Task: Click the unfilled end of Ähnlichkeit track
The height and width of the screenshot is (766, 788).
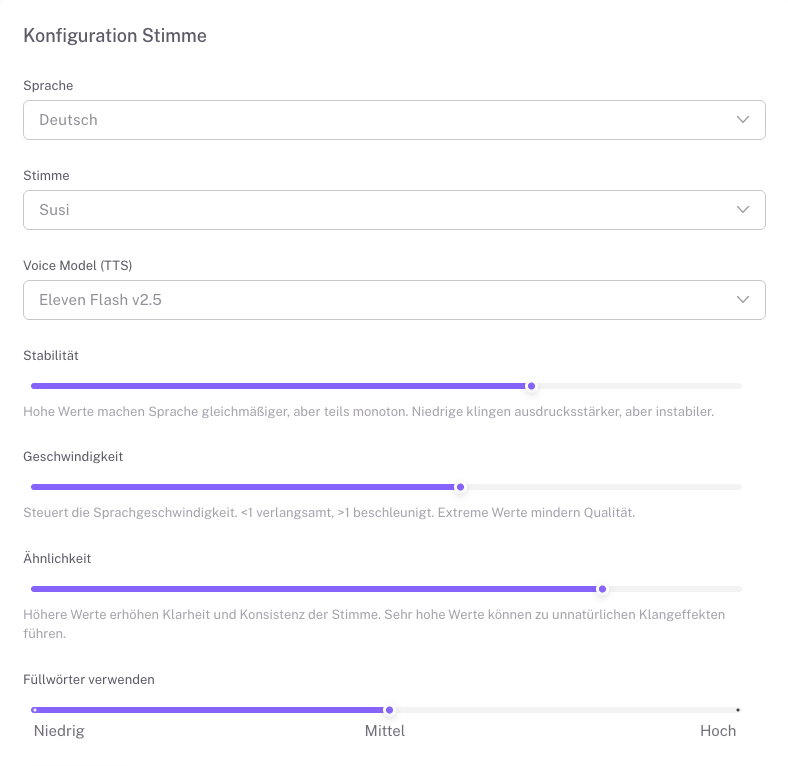Action: click(735, 589)
